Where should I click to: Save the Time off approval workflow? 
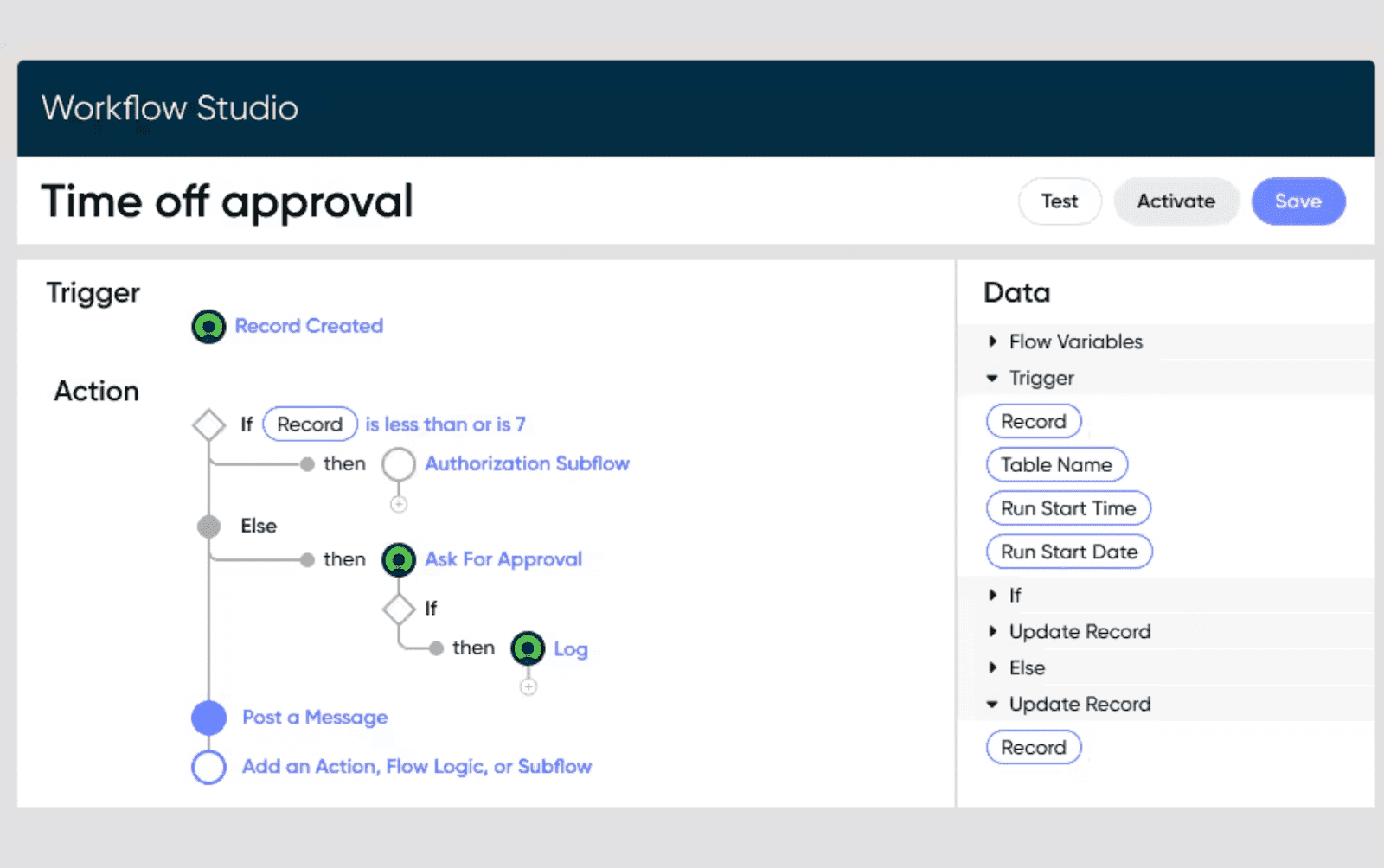tap(1298, 201)
